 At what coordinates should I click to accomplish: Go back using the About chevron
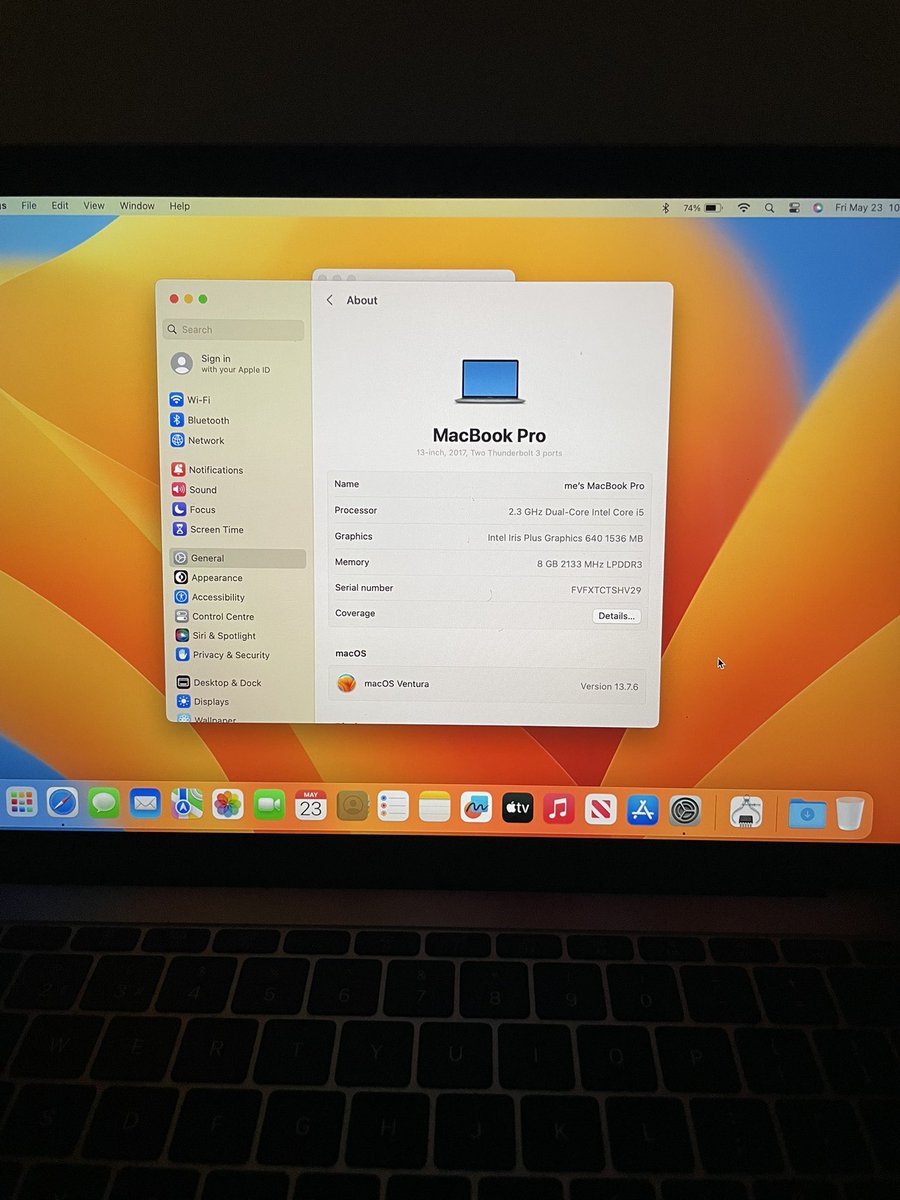point(330,299)
